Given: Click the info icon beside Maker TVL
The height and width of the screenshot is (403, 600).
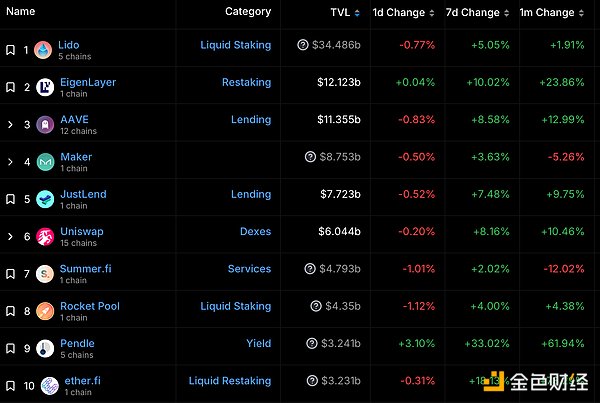Looking at the screenshot, I should 310,157.
